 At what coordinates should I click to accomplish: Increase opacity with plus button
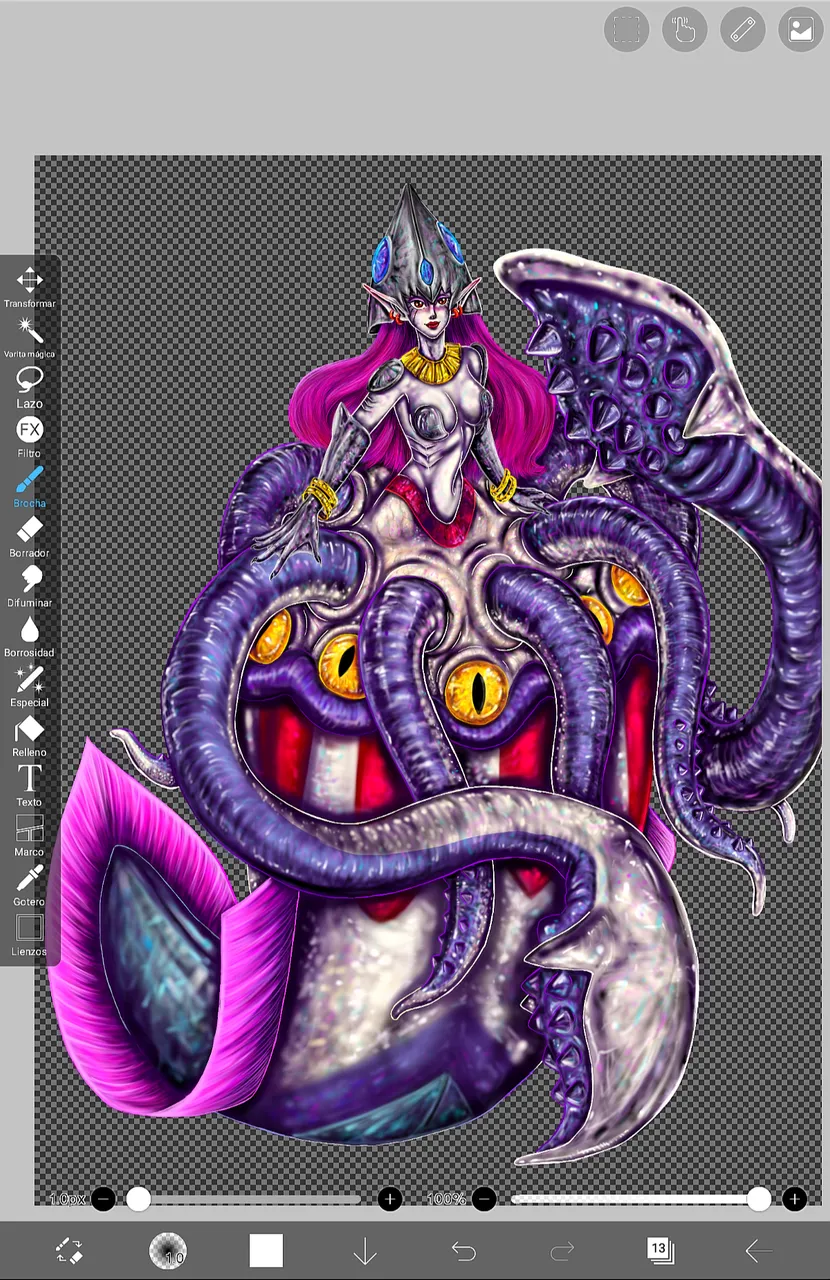(x=795, y=1199)
